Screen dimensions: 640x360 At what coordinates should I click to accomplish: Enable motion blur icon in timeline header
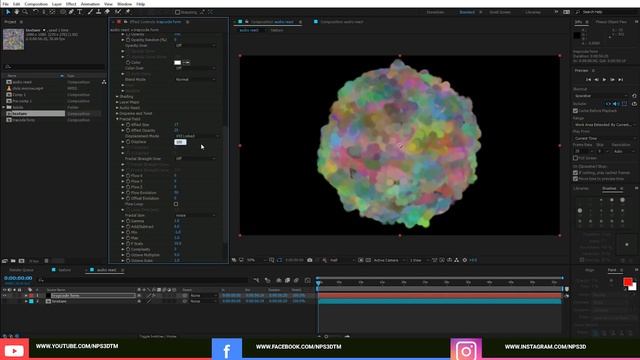[x=296, y=280]
